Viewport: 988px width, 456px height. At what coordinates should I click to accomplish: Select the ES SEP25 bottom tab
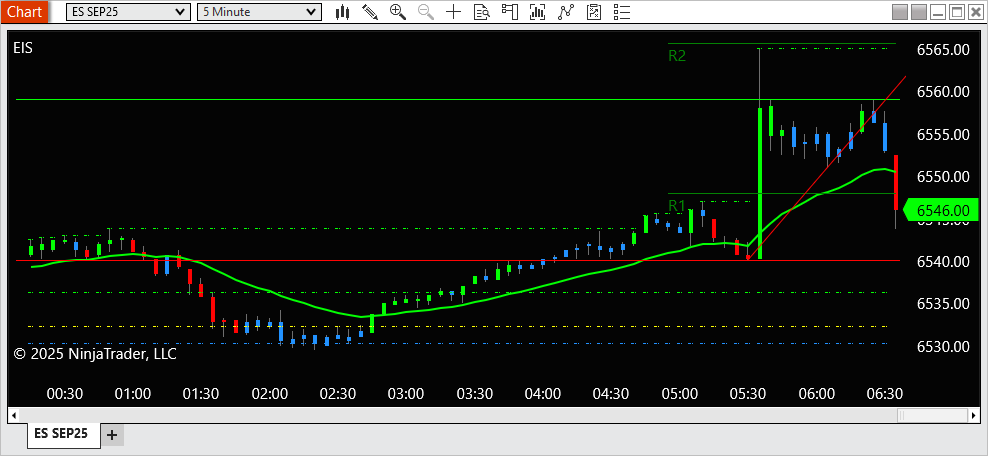pos(63,433)
